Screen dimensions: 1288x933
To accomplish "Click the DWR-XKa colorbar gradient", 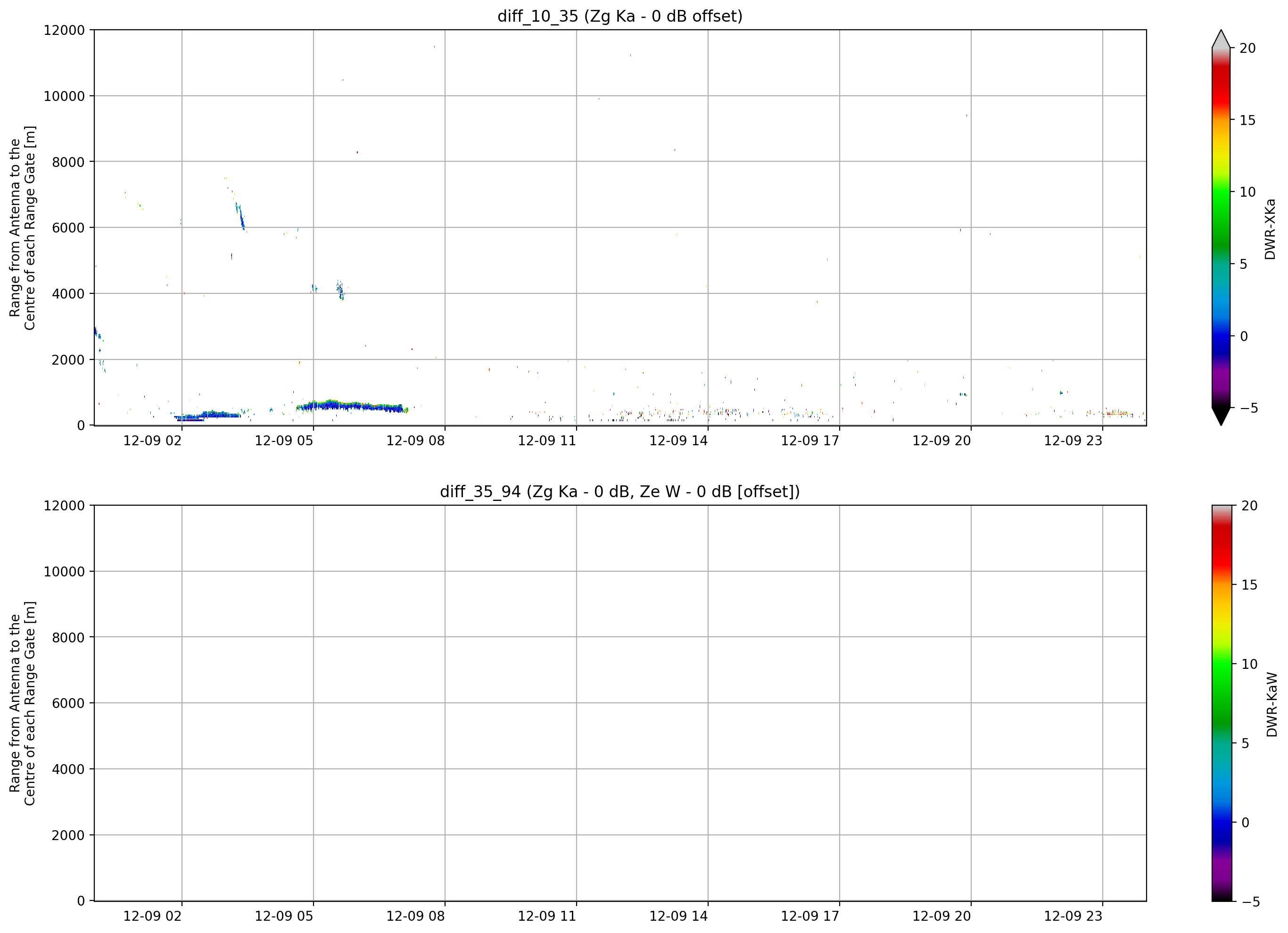I will coord(1221,228).
